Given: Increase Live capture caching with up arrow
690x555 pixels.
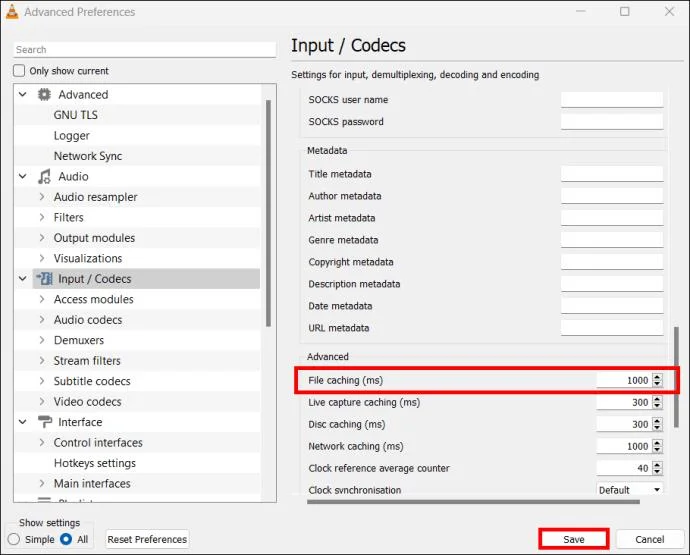Looking at the screenshot, I should coord(657,399).
